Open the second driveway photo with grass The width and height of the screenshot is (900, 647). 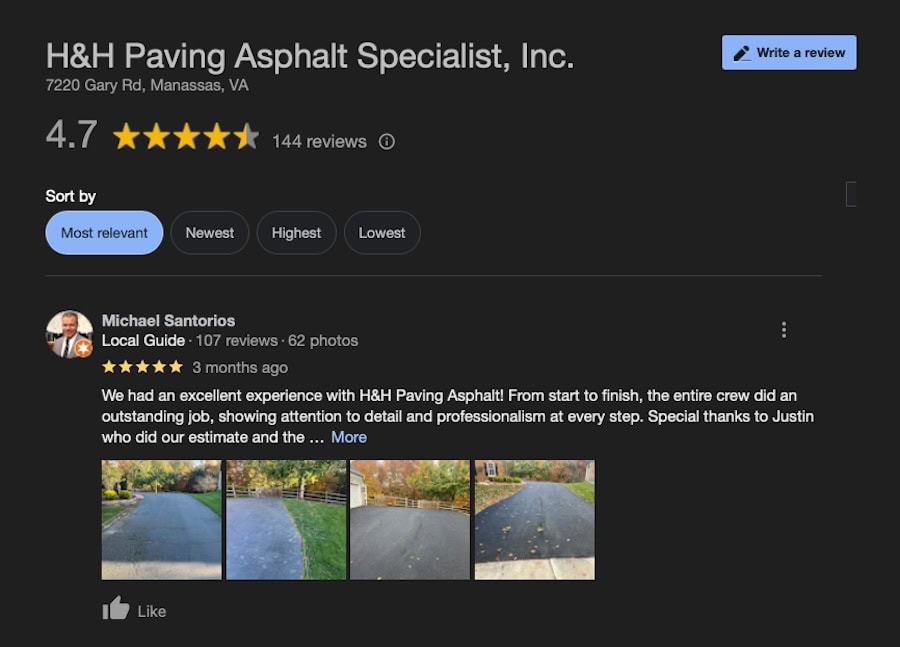[286, 520]
